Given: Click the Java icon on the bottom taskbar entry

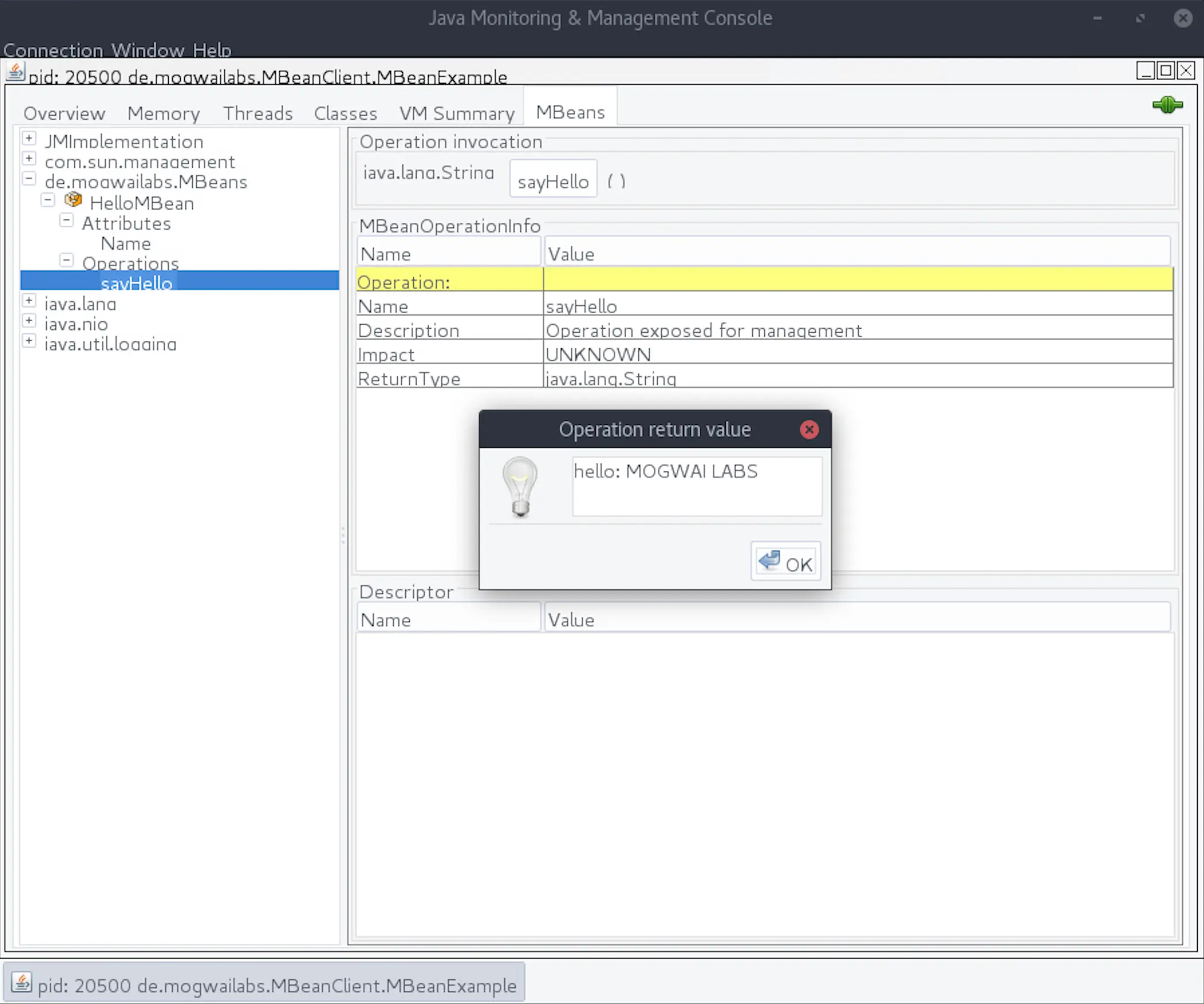Looking at the screenshot, I should click(x=22, y=983).
